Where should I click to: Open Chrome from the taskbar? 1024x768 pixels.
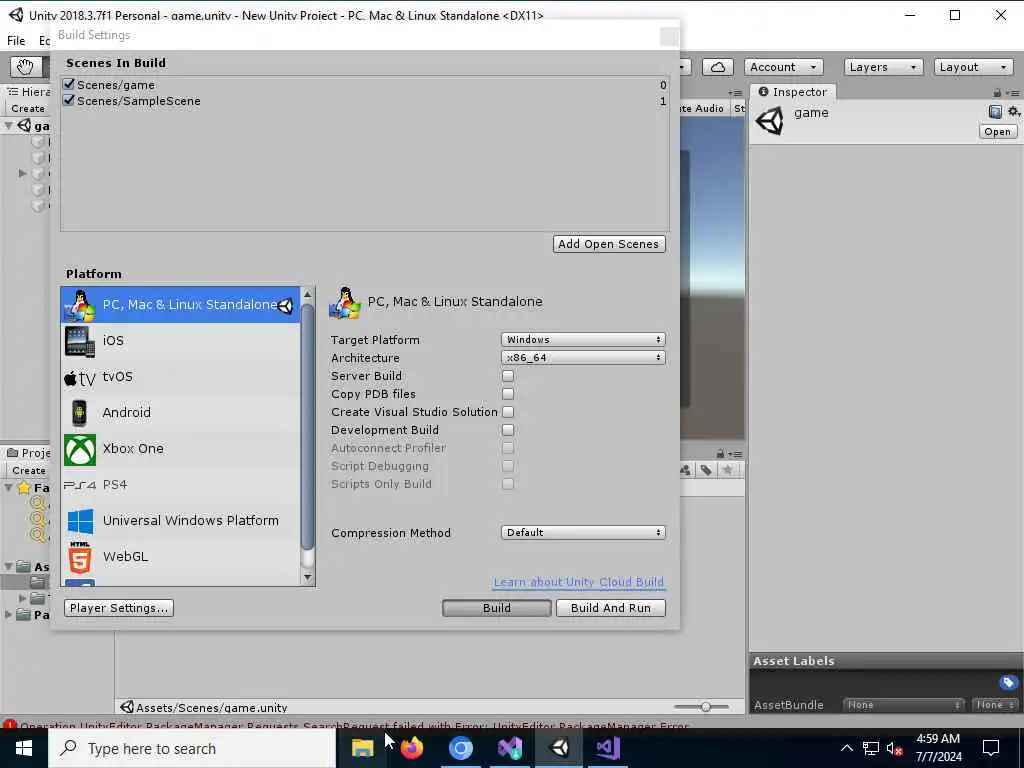click(x=460, y=748)
